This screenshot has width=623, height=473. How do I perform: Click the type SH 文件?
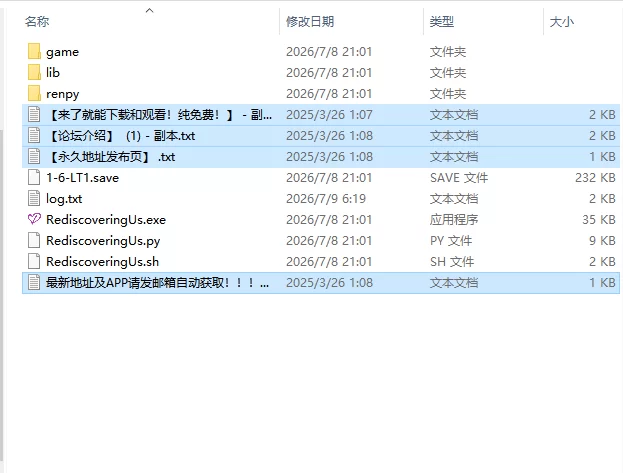[x=452, y=262]
